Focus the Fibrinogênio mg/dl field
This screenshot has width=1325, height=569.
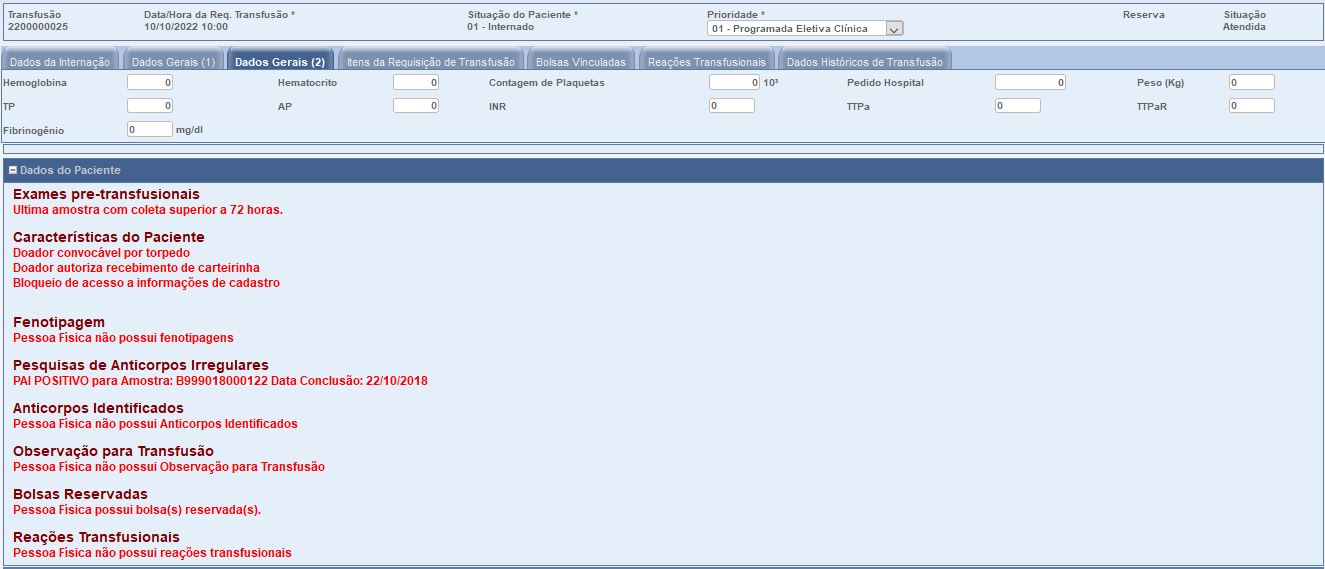tap(150, 129)
